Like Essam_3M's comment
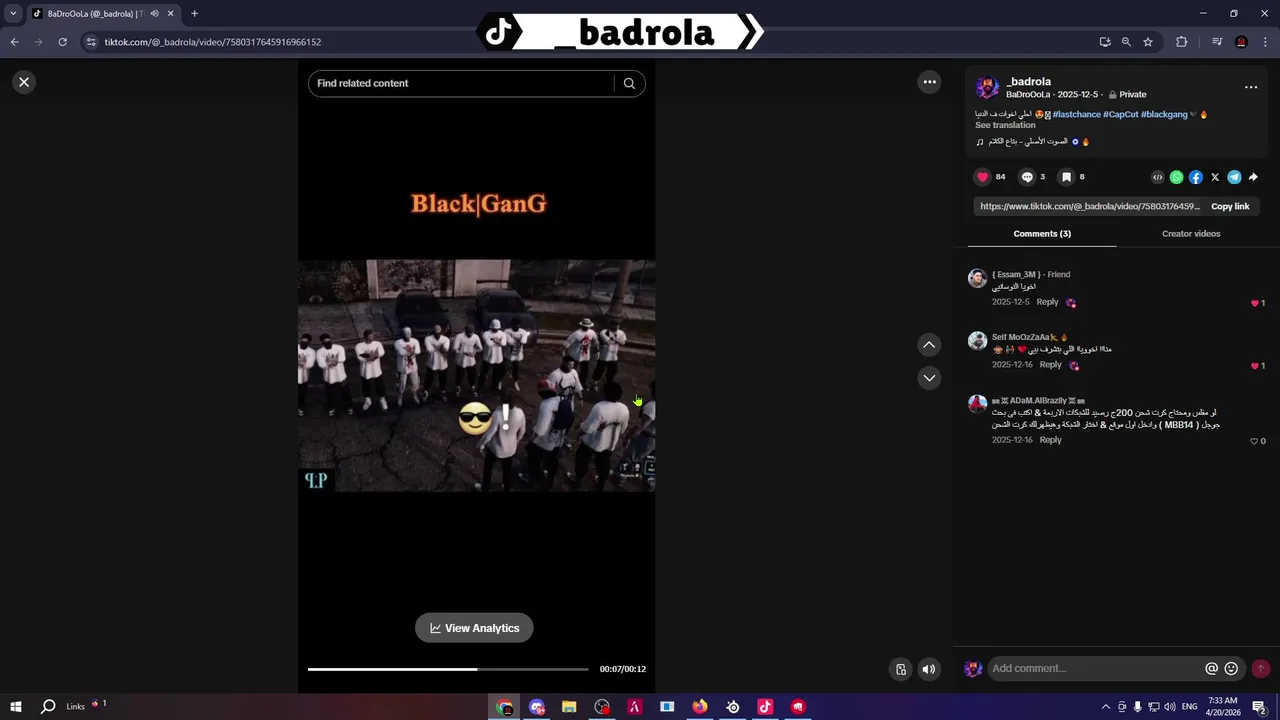This screenshot has width=1280, height=720. click(1255, 303)
